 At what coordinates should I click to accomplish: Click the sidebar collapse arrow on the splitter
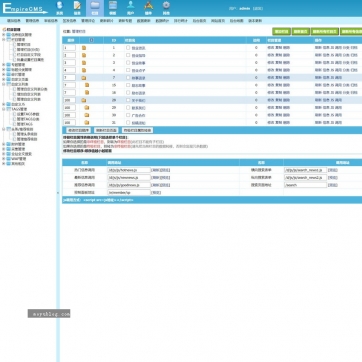(58, 193)
